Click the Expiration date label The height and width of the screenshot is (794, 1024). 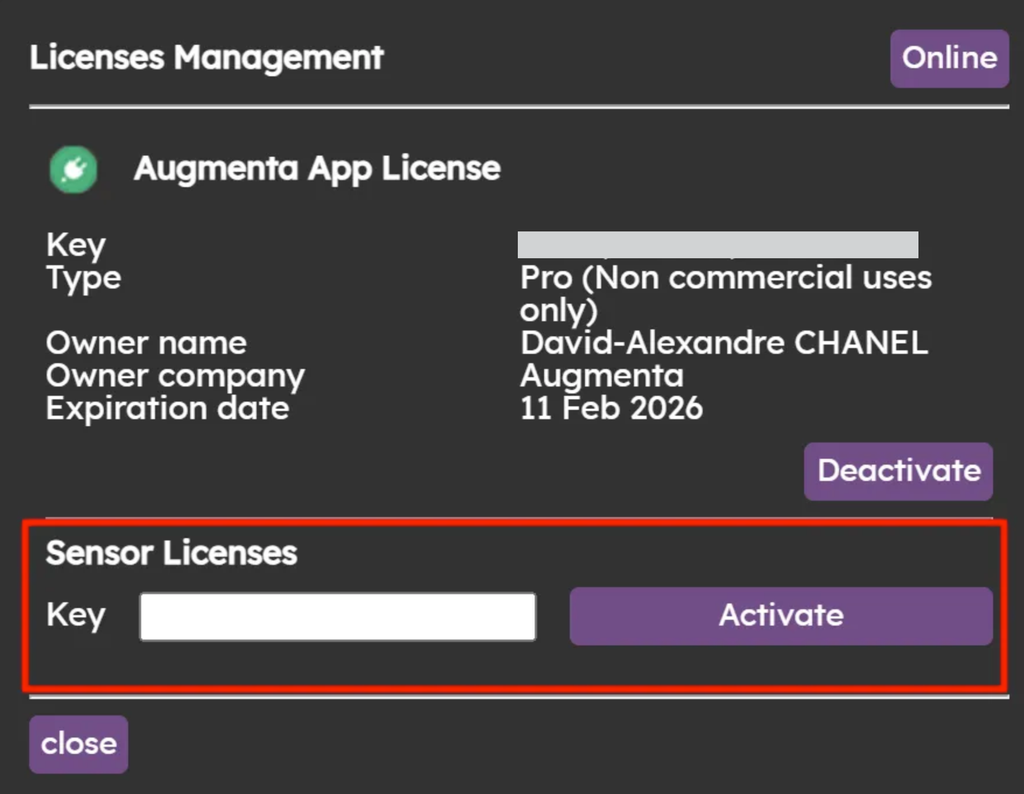click(167, 409)
